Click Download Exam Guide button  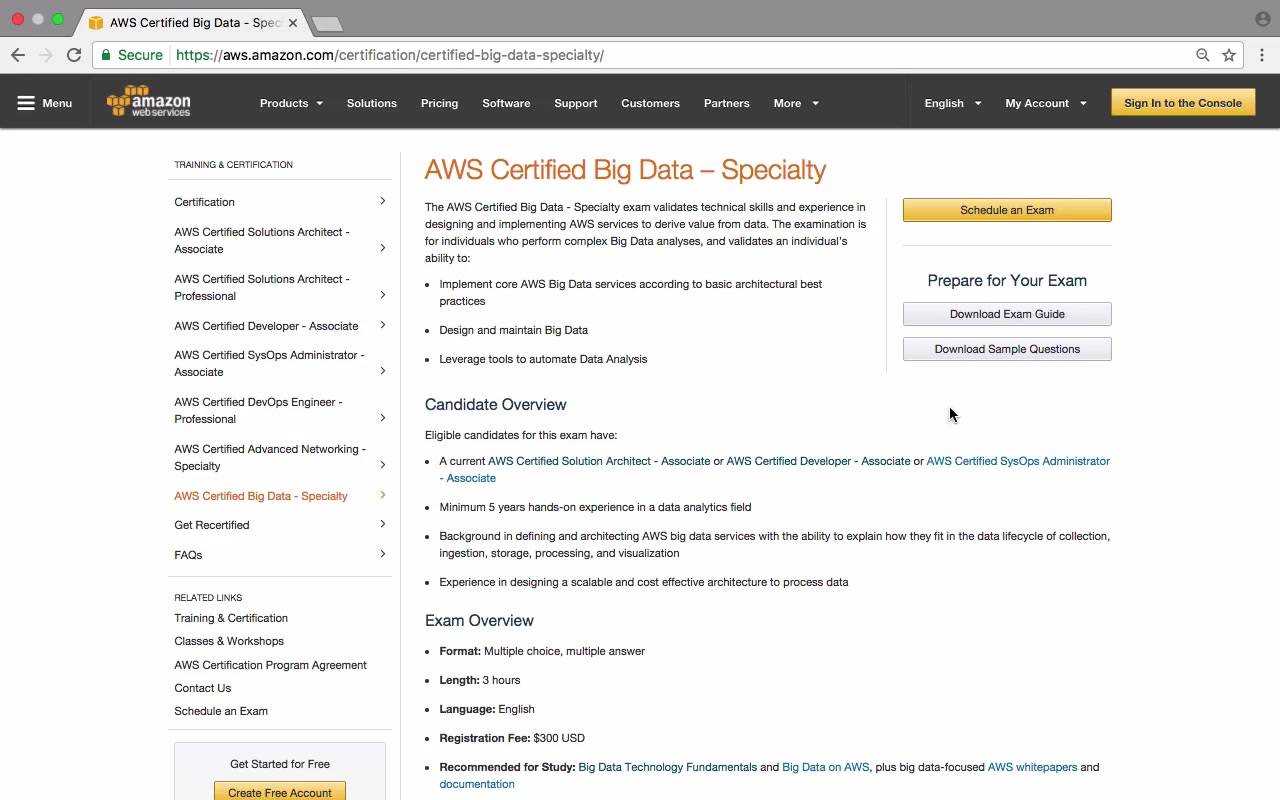(1007, 314)
